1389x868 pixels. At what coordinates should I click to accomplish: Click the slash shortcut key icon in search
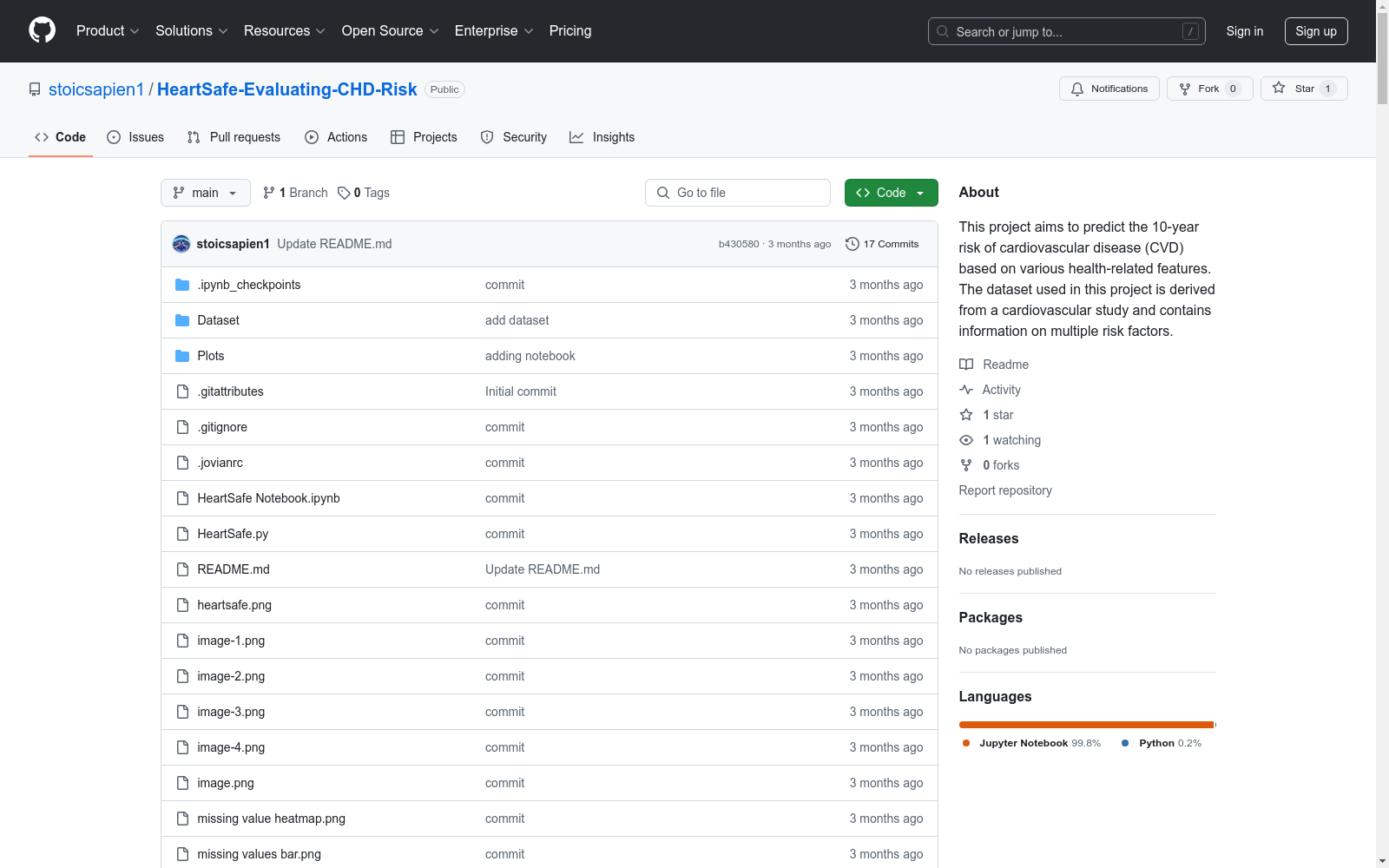click(1190, 31)
